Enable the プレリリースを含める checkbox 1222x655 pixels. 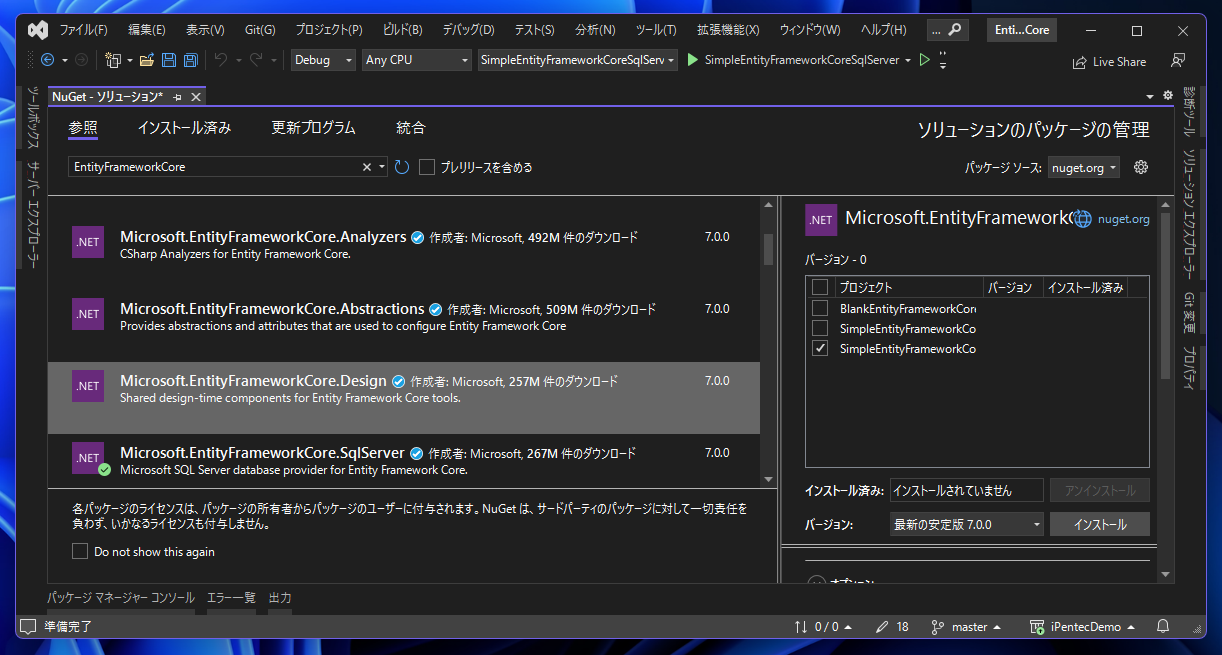pos(427,167)
